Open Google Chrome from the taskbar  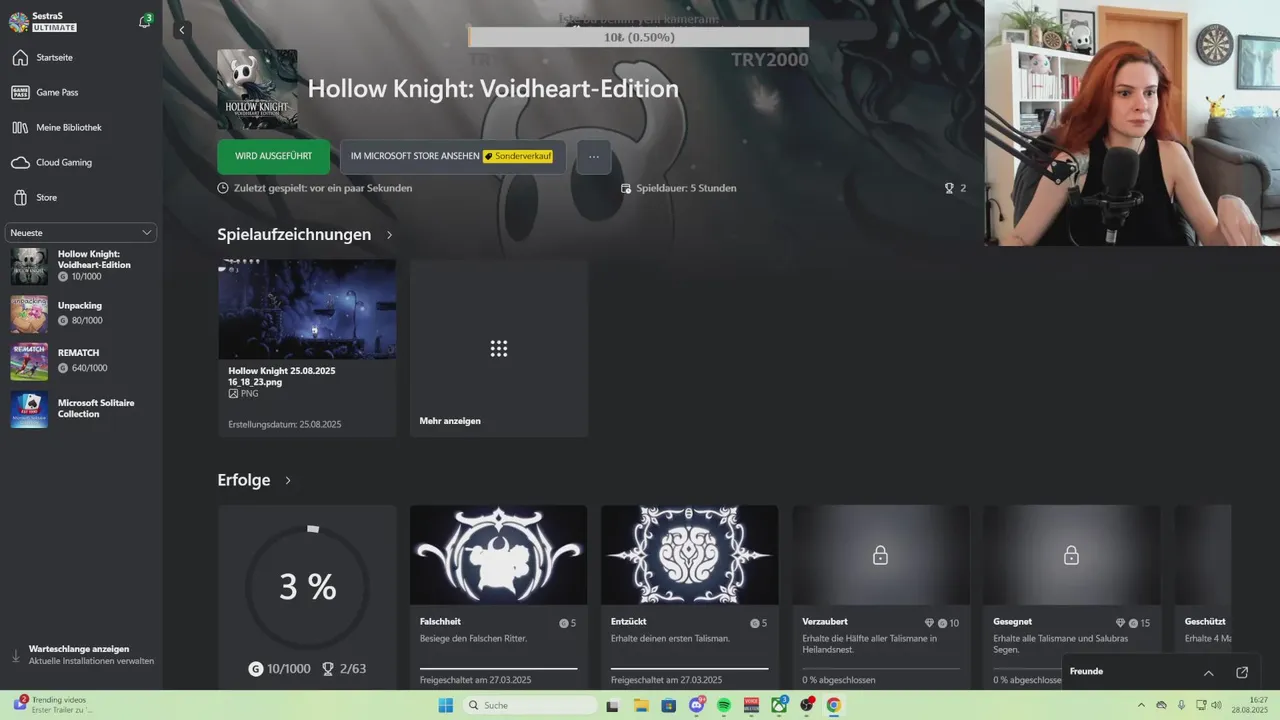pos(833,705)
